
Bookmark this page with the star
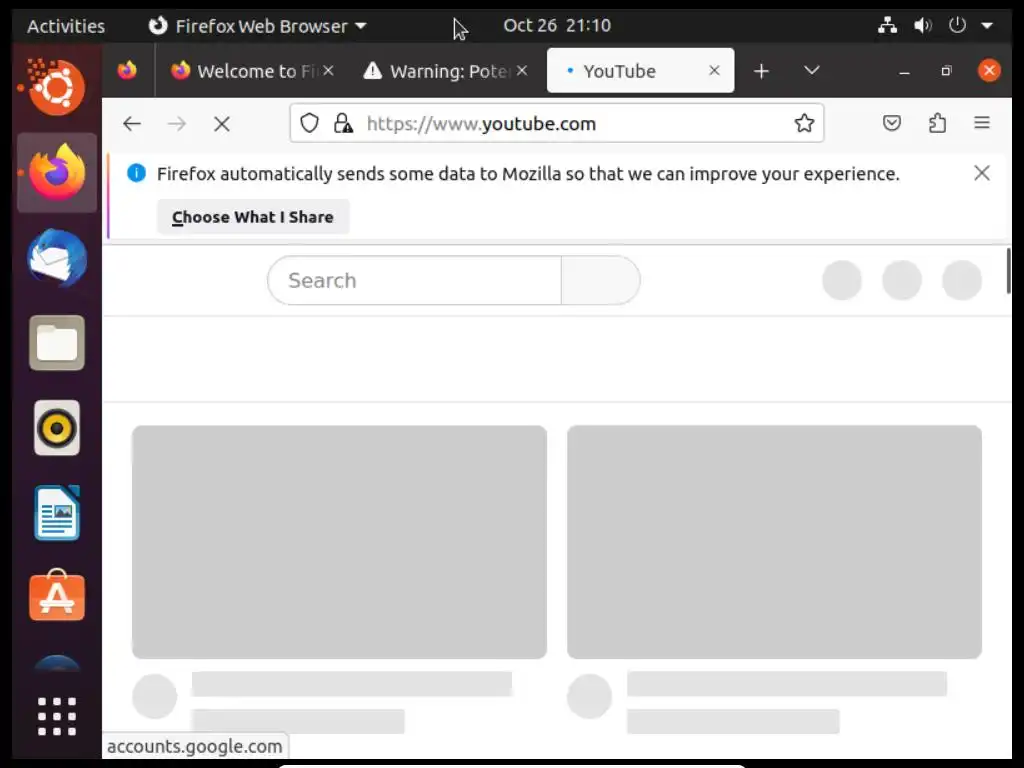coord(804,123)
